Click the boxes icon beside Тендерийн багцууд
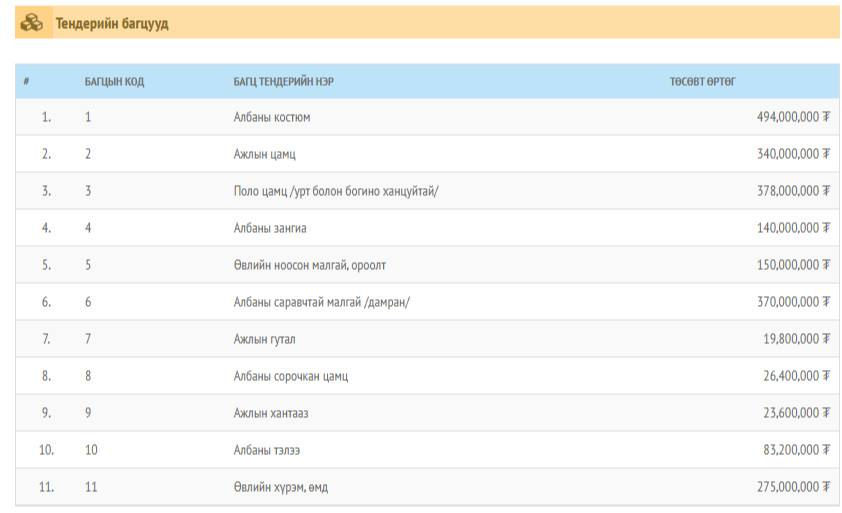The image size is (842, 513). [32, 23]
